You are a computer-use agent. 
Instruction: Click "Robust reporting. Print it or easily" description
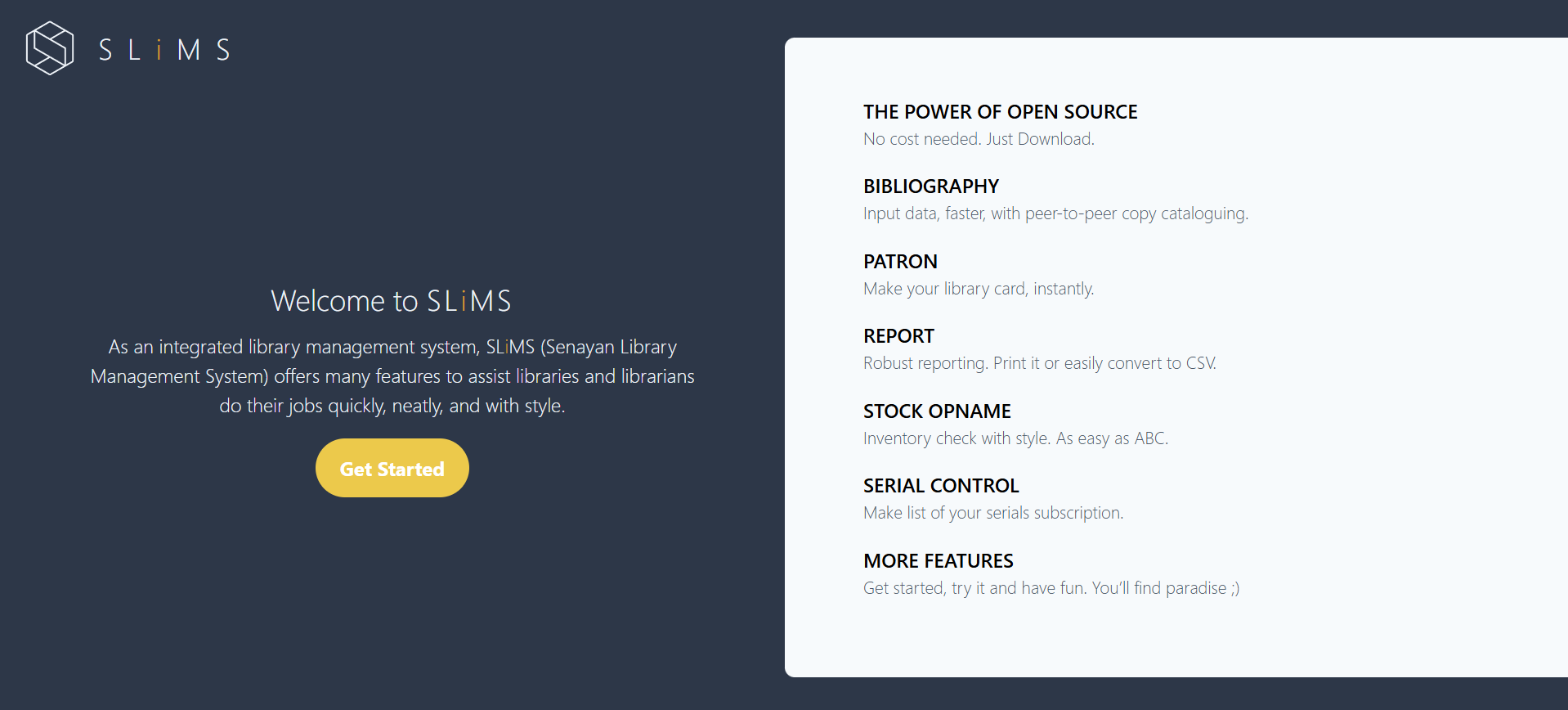coord(1040,363)
